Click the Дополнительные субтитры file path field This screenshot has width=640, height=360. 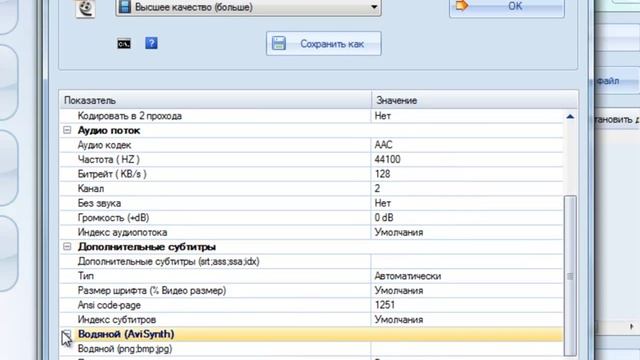click(x=467, y=261)
